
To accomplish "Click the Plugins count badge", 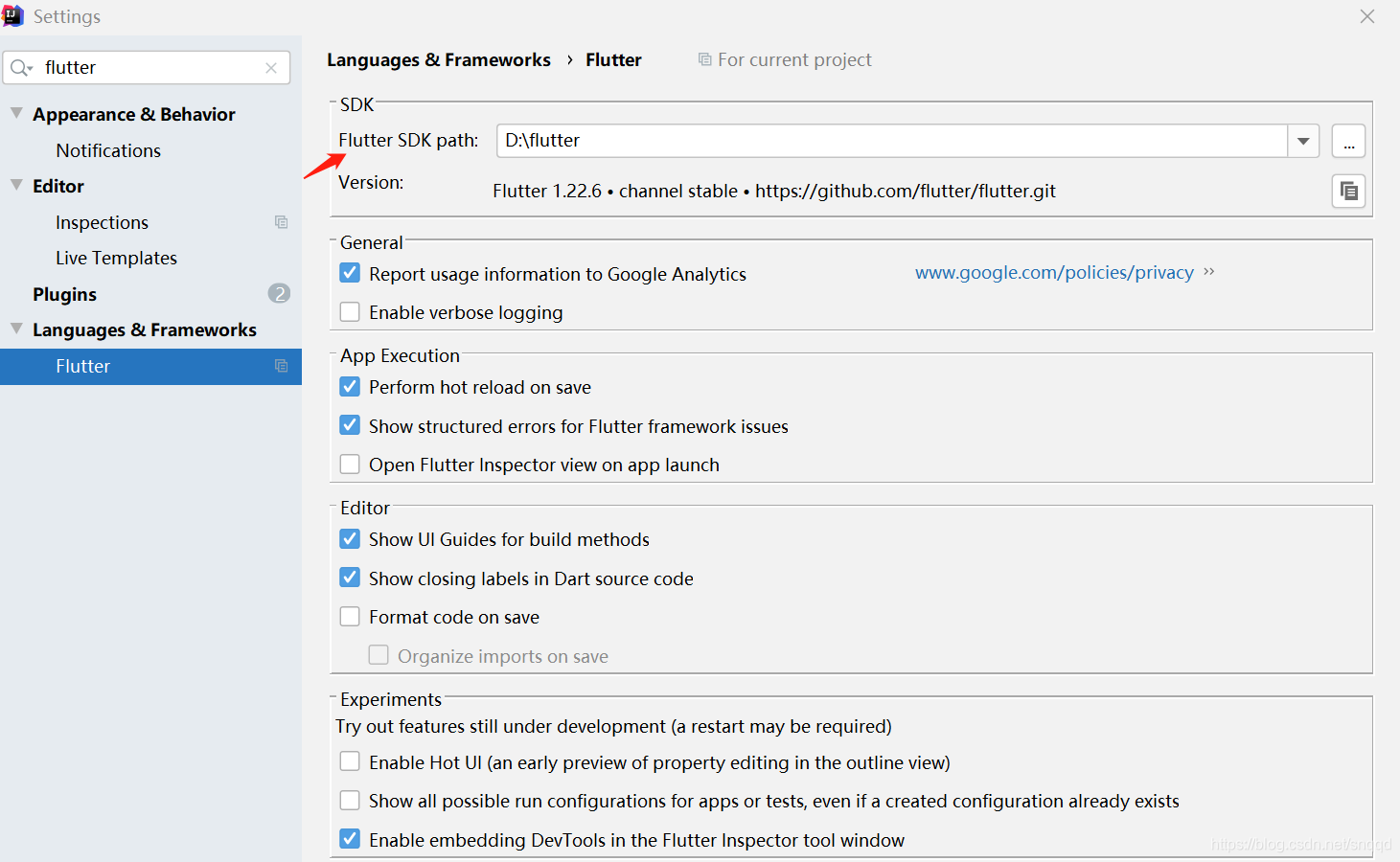I will pyautogui.click(x=279, y=293).
